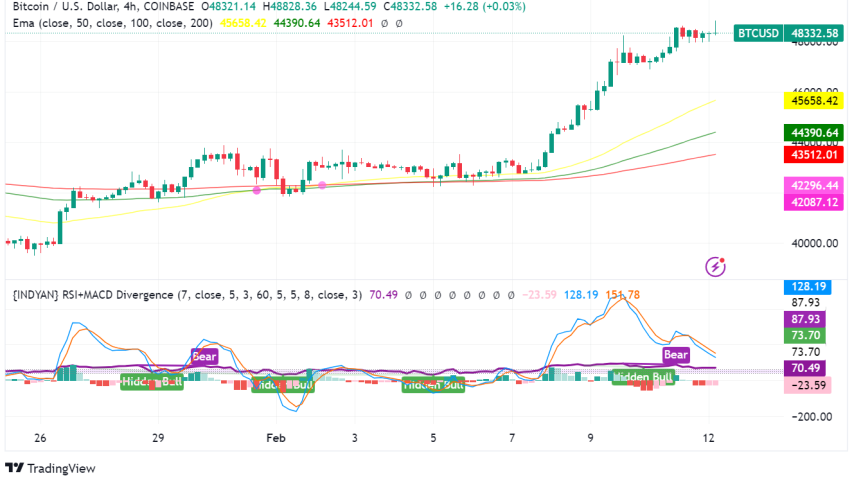
Task: Click the 5 date on time axis
Action: 433,438
